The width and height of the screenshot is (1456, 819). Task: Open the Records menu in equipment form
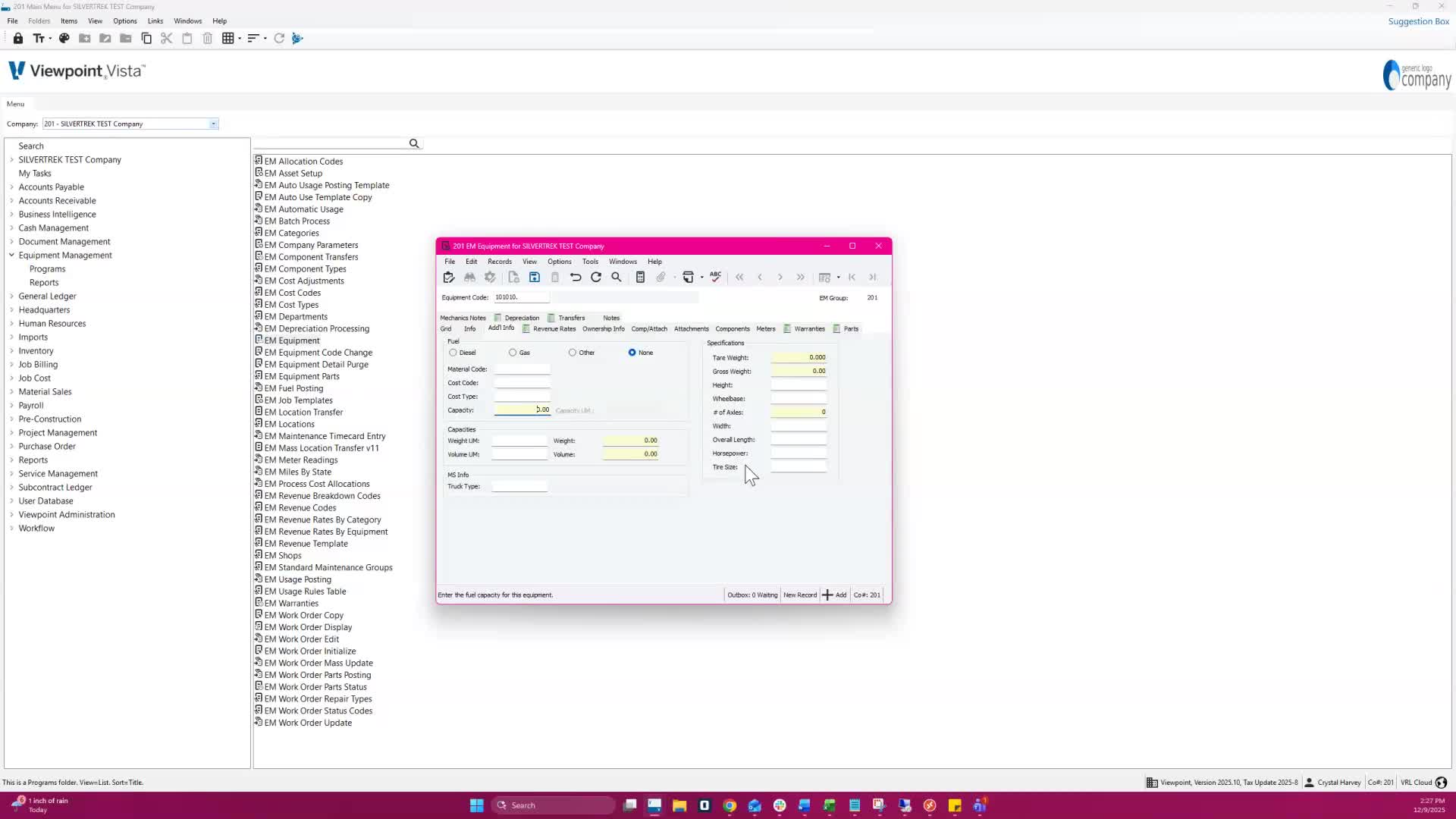tap(499, 262)
